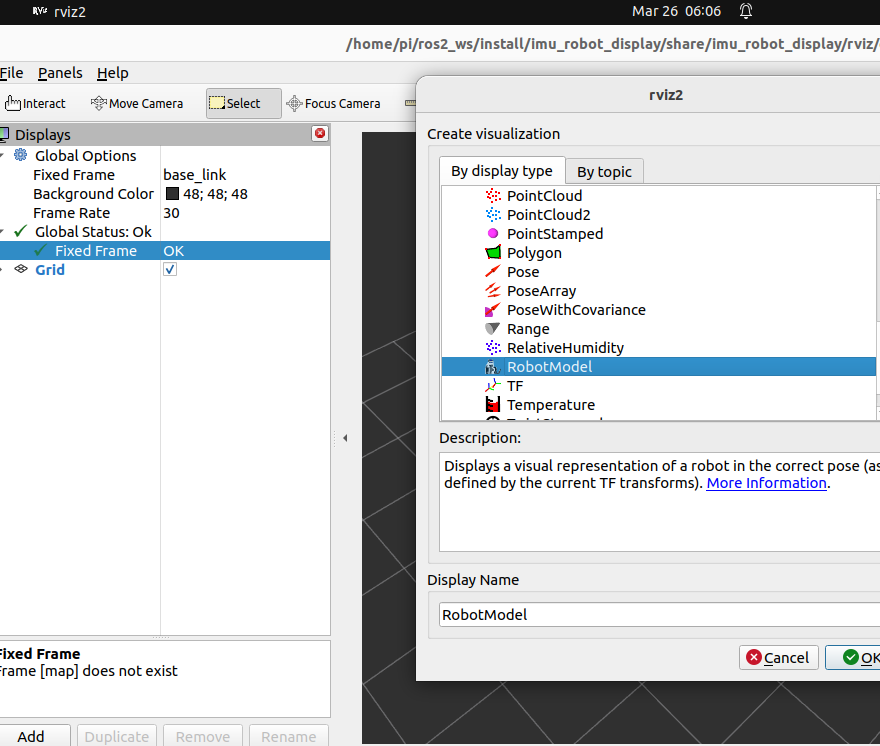Screen dimensions: 880x746
Task: Activate the Move Camera tool
Action: pyautogui.click(x=137, y=103)
